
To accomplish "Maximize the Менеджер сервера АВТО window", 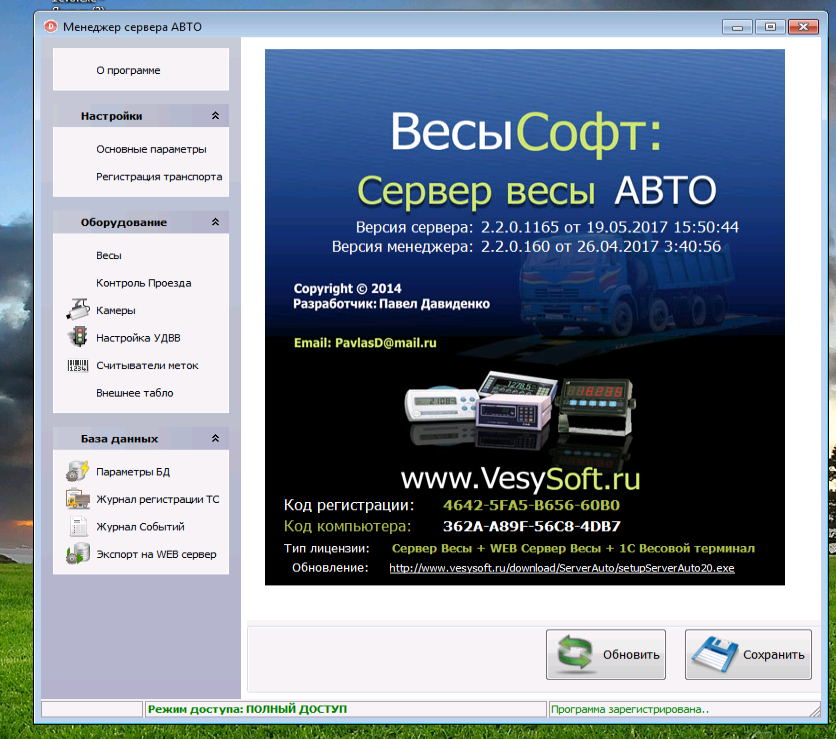I will [770, 27].
